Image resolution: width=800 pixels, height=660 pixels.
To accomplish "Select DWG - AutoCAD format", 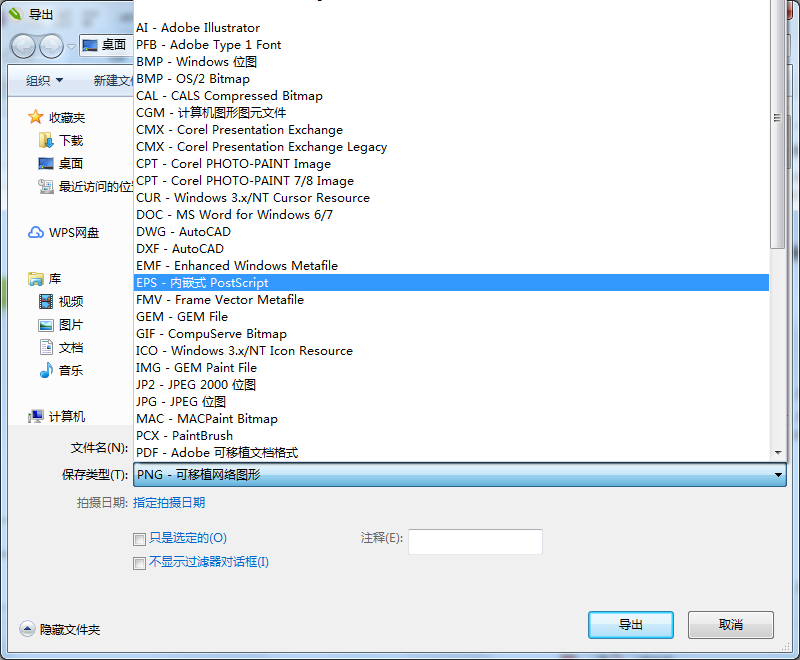I will 452,232.
